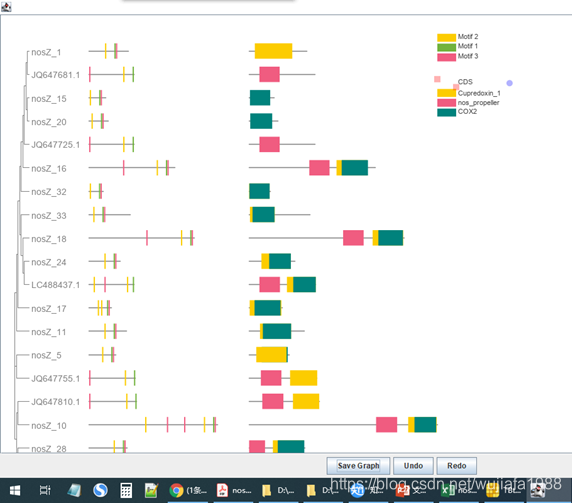Switch to the Chrome browser window

(188, 491)
